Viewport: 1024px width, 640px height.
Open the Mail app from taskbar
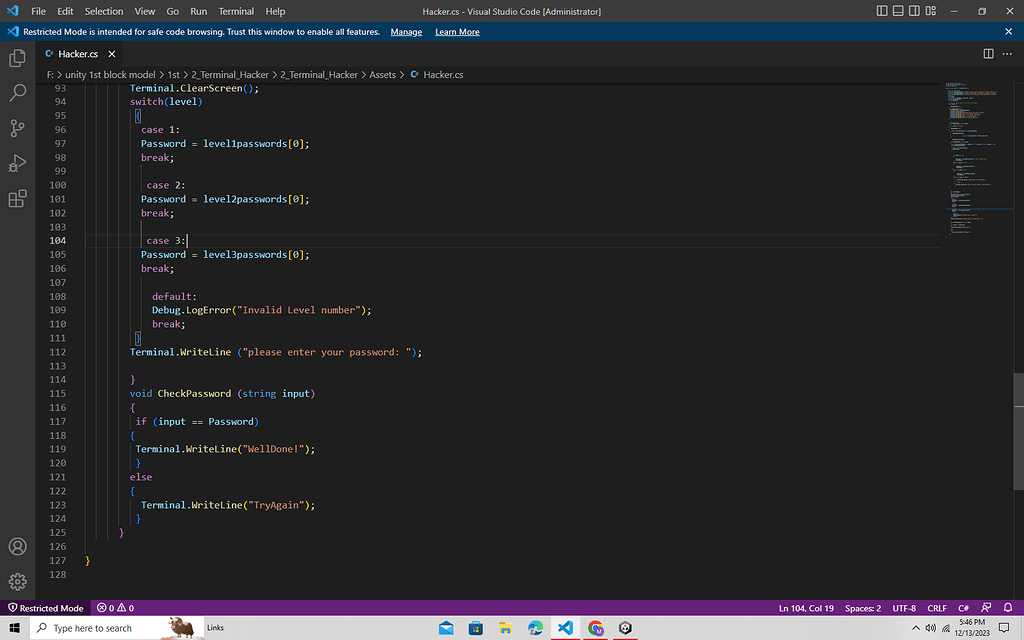coord(446,628)
